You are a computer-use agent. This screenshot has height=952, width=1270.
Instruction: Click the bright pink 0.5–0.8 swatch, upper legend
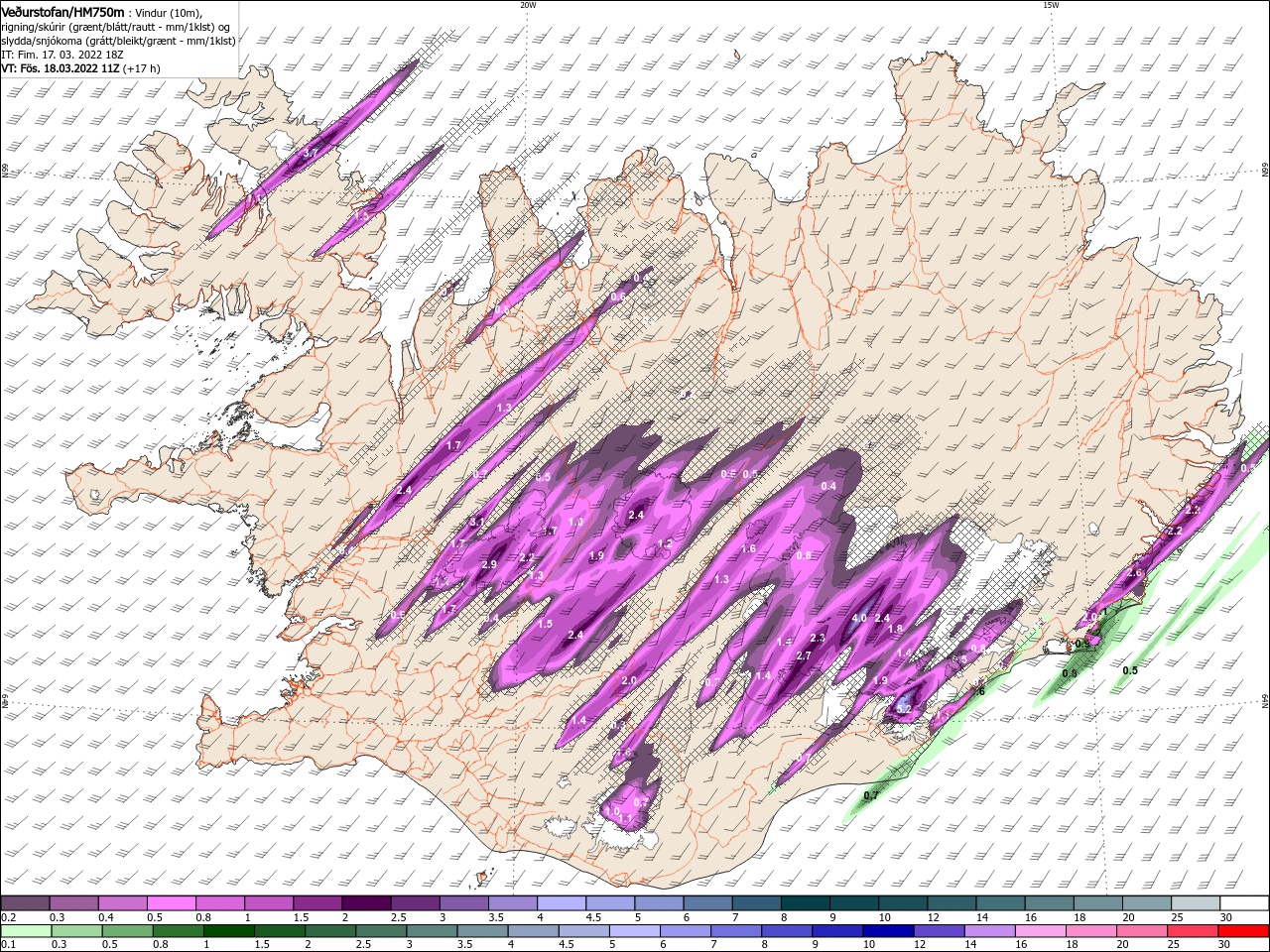point(171,903)
